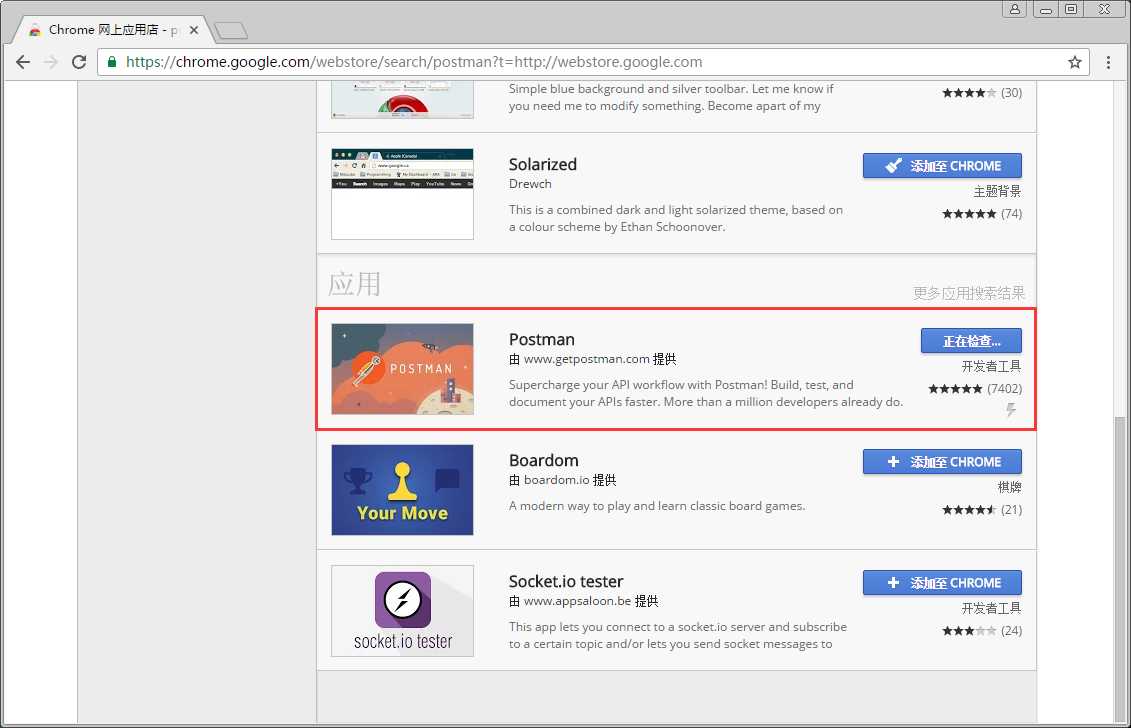
Task: Reload the page with the refresh icon
Action: pos(79,62)
